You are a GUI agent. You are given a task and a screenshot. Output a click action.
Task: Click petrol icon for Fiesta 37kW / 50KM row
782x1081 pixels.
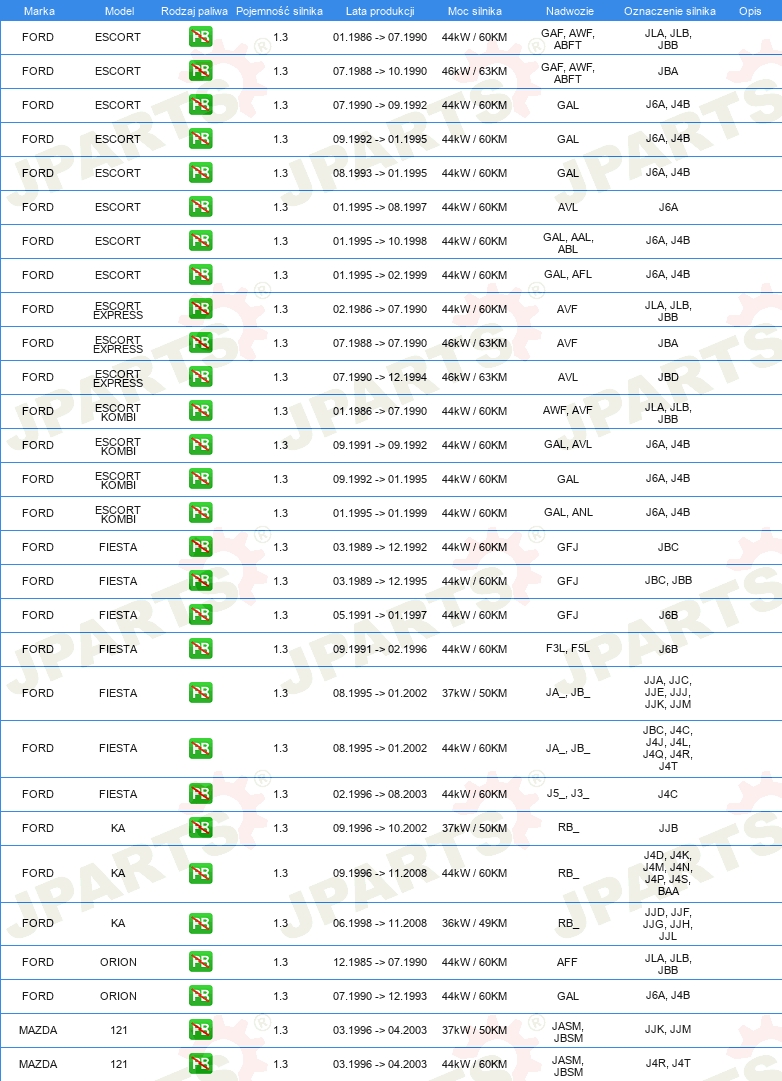coord(201,693)
